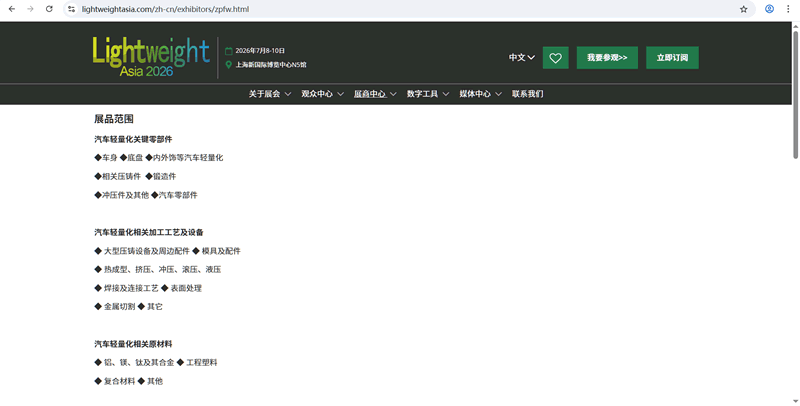Image resolution: width=800 pixels, height=406 pixels.
Task: Open the browser profile avatar icon
Action: pos(769,9)
